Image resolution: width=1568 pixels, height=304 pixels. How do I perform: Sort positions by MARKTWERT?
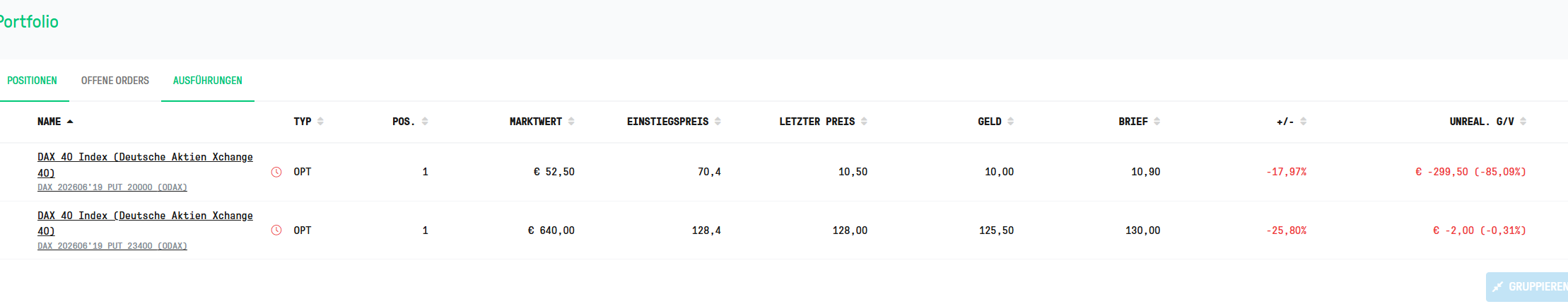click(571, 122)
